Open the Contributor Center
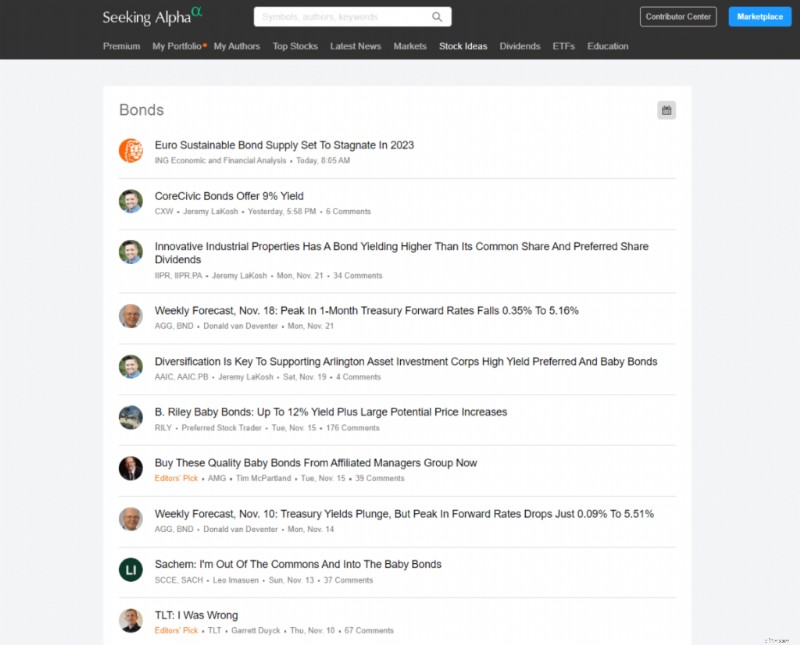 [678, 17]
